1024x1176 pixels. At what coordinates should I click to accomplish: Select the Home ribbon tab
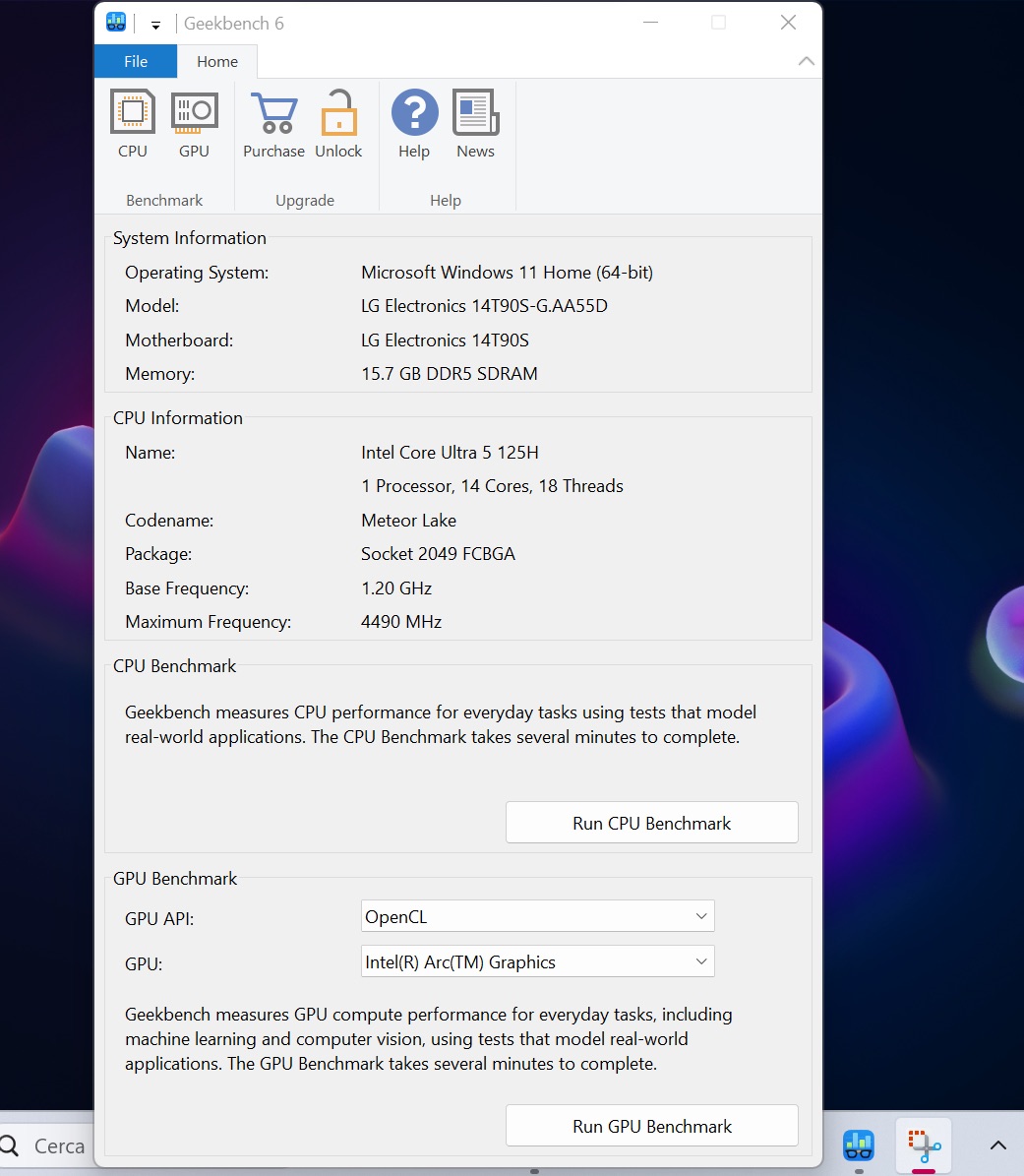(217, 61)
